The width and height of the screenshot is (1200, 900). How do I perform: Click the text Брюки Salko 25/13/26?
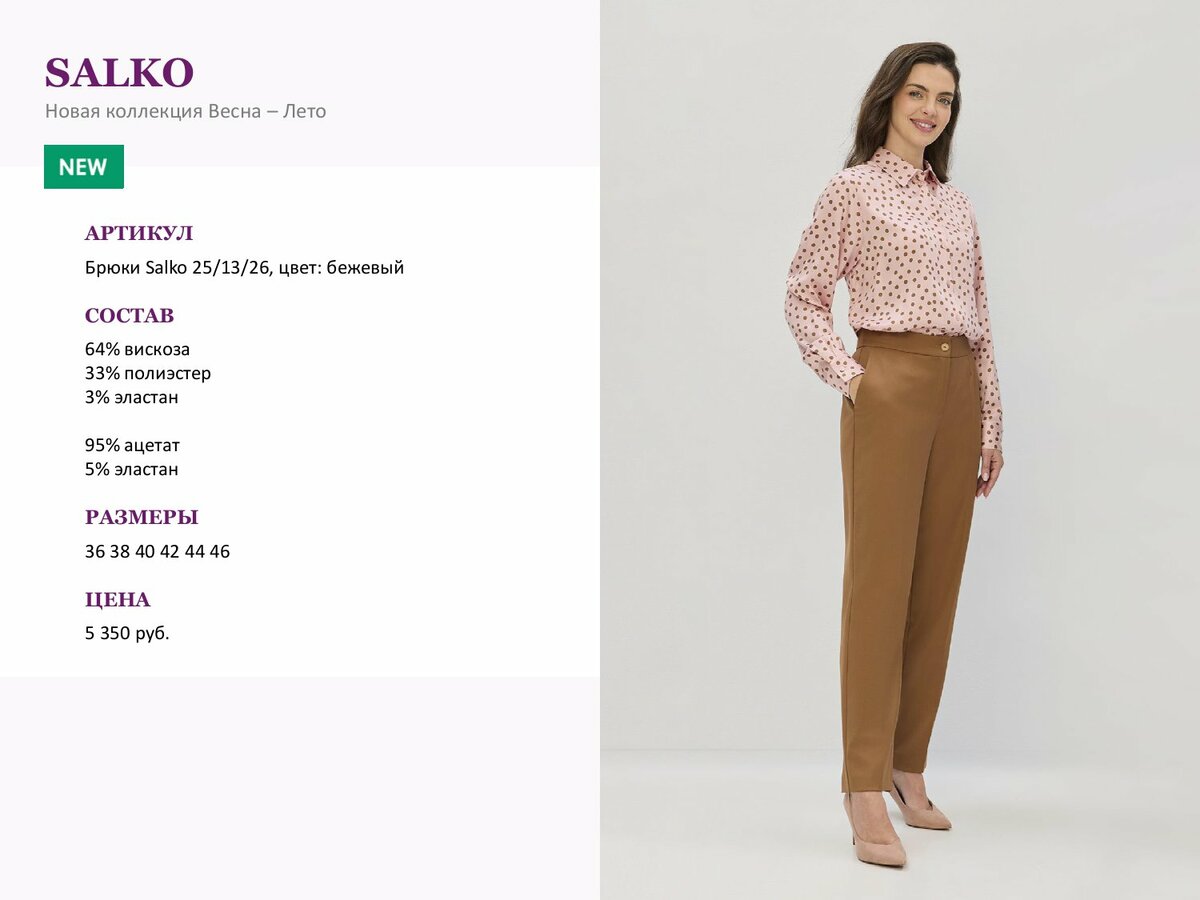point(178,268)
